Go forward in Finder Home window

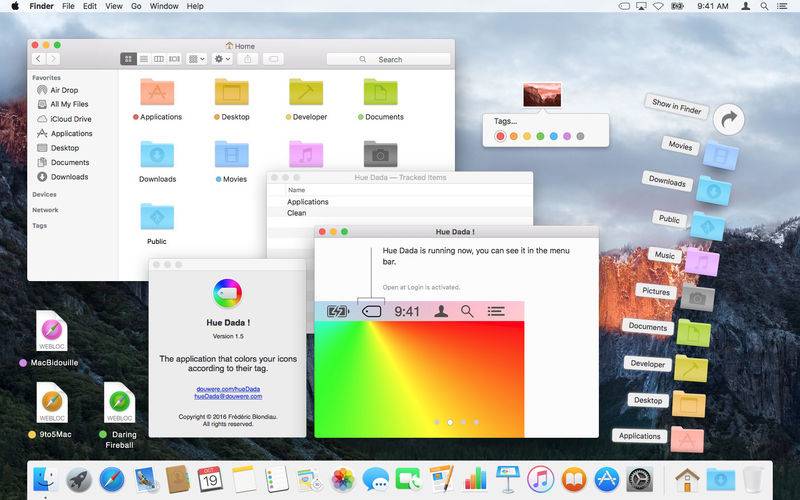pos(53,59)
